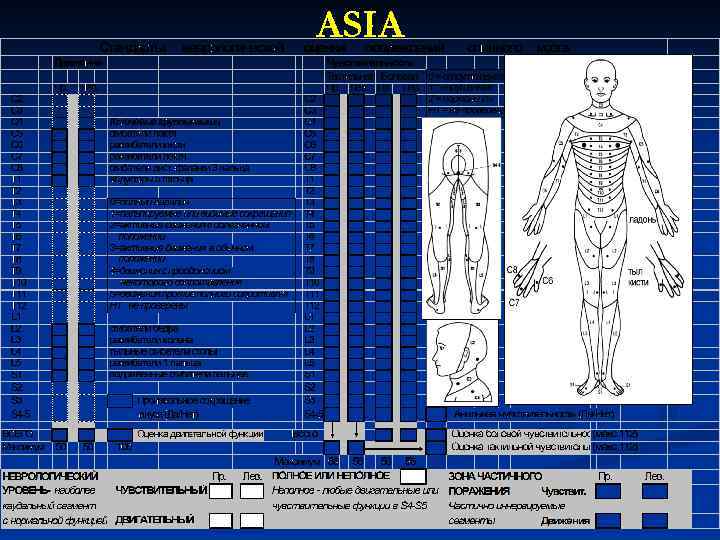Click 'каудальный сегмент' italic text
The image size is (720, 540).
click(x=49, y=506)
